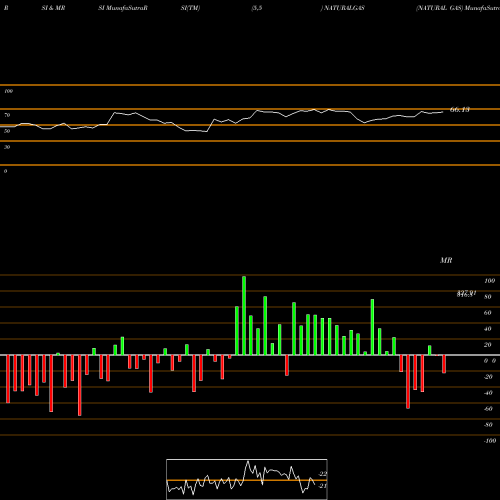Click the 'SI & MR' header text
This screenshot has width=500, height=500.
[53, 8]
